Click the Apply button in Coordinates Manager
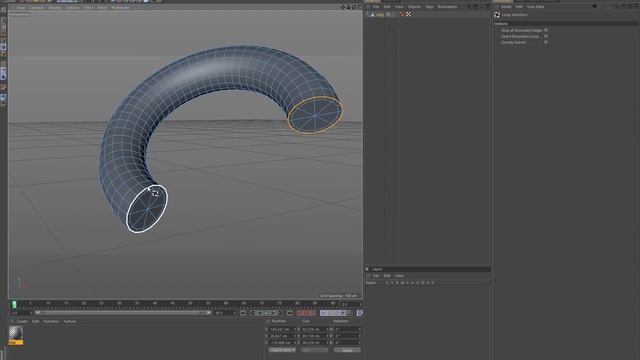Image resolution: width=640 pixels, height=360 pixels. point(347,350)
